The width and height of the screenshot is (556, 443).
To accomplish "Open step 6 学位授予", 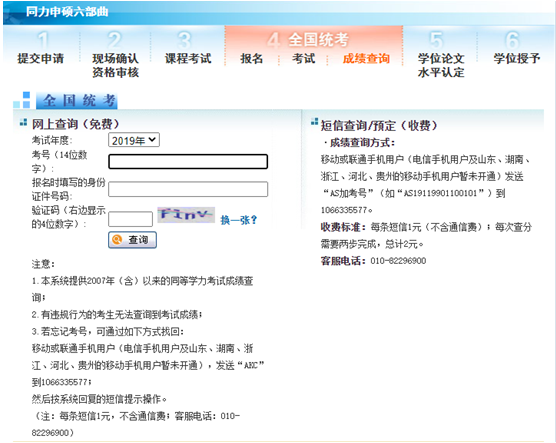I will [x=517, y=58].
